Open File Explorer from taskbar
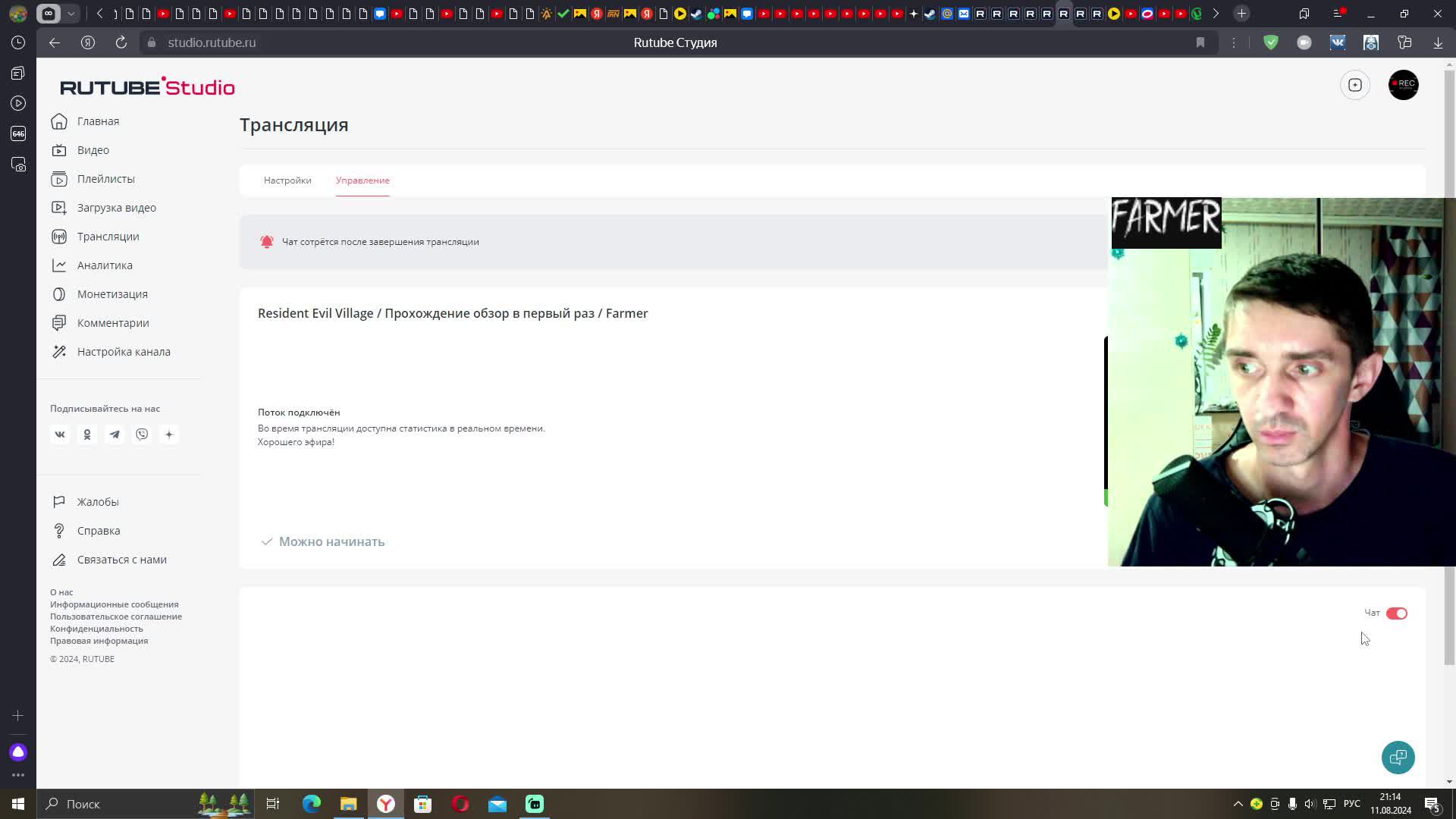Screen dimensions: 1456x819 point(349,804)
